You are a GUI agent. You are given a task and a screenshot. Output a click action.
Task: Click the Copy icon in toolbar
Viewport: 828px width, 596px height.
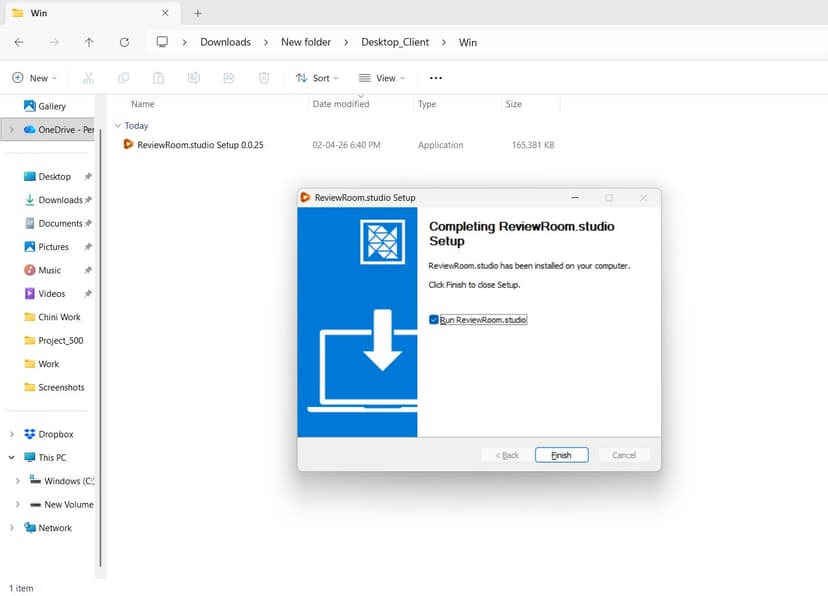123,78
